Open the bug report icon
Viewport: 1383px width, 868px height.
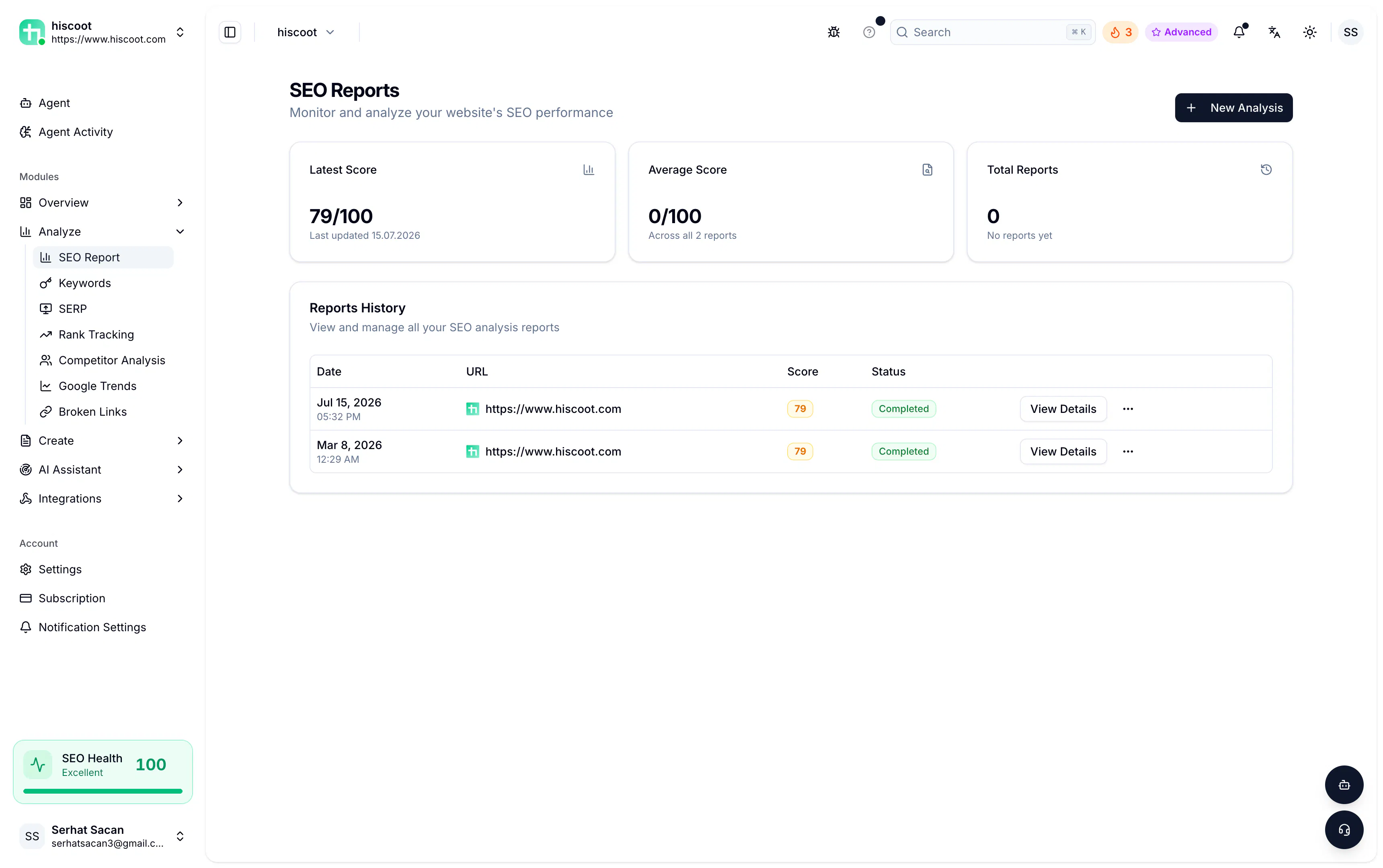(833, 32)
